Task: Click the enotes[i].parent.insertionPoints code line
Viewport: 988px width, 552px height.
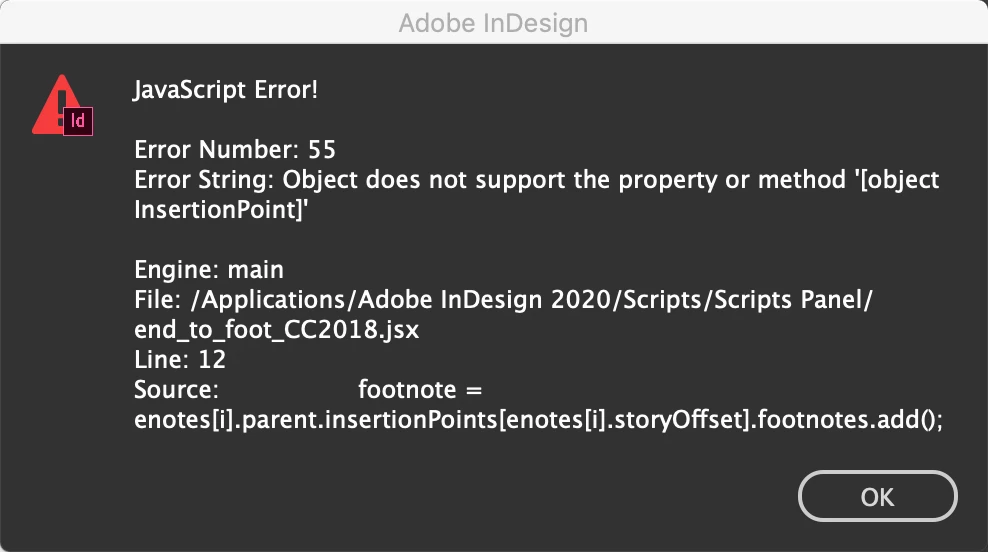Action: [538, 420]
